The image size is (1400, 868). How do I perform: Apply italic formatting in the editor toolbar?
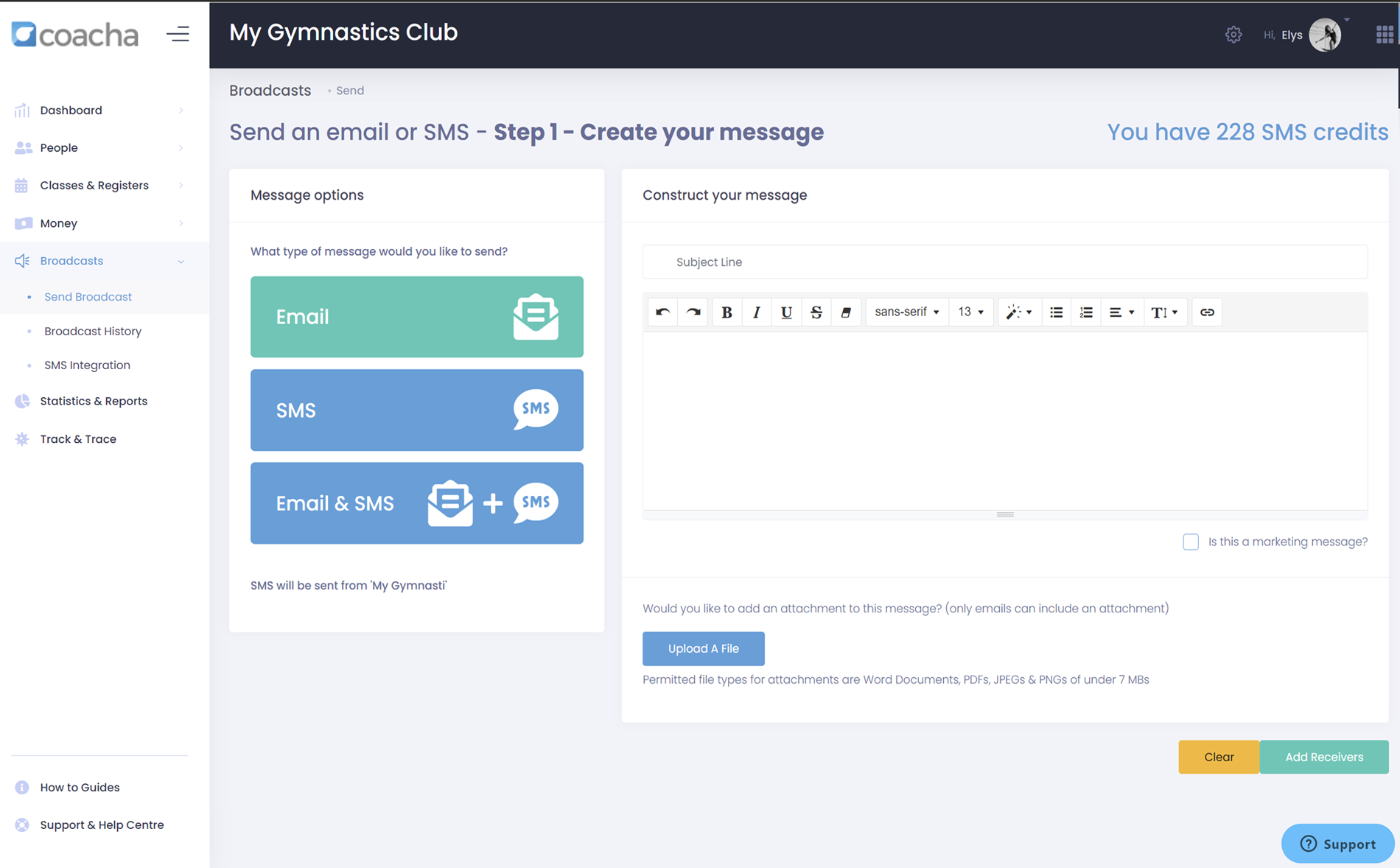click(756, 312)
